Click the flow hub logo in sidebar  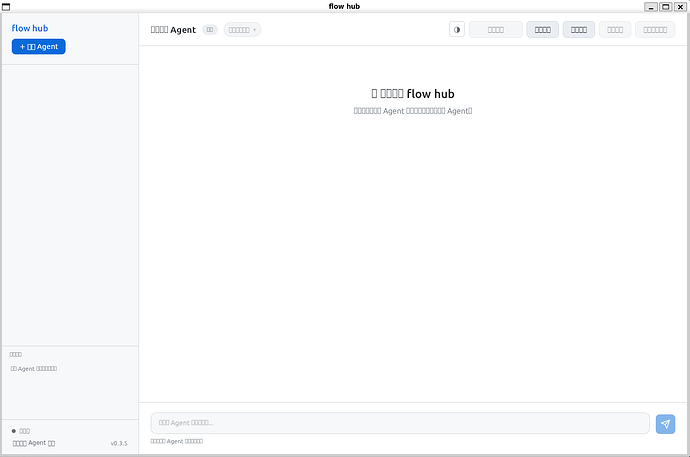click(x=30, y=28)
